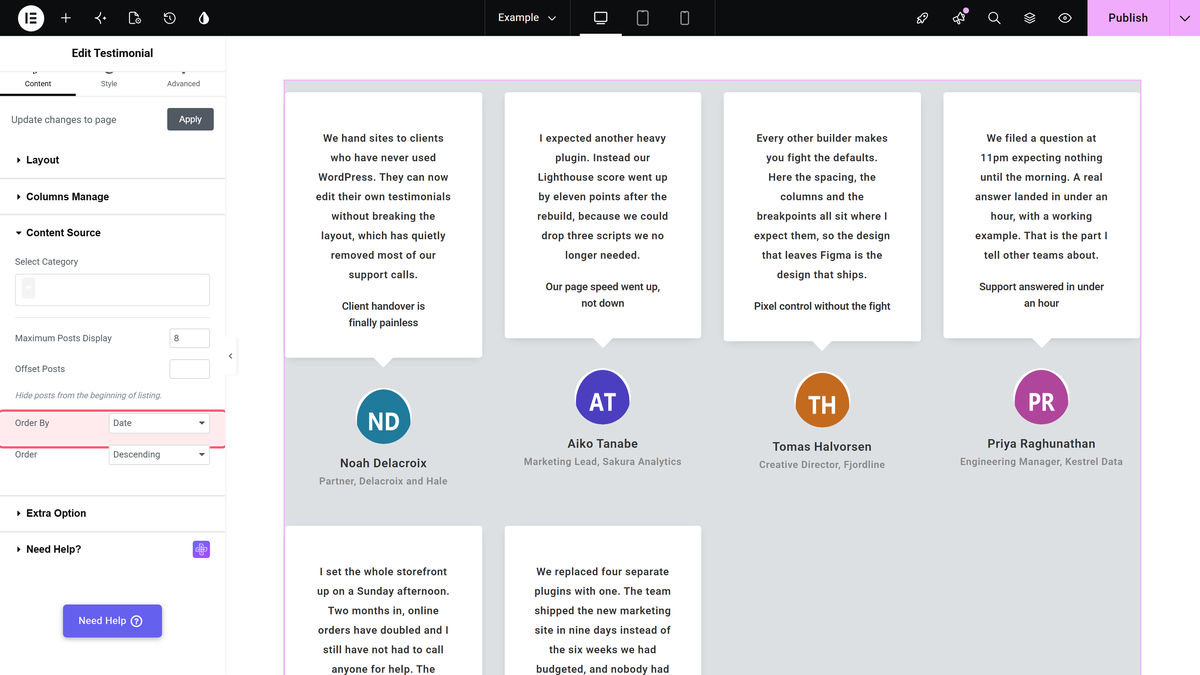Expand the Extra Option section
Viewport: 1200px width, 675px height.
point(112,513)
